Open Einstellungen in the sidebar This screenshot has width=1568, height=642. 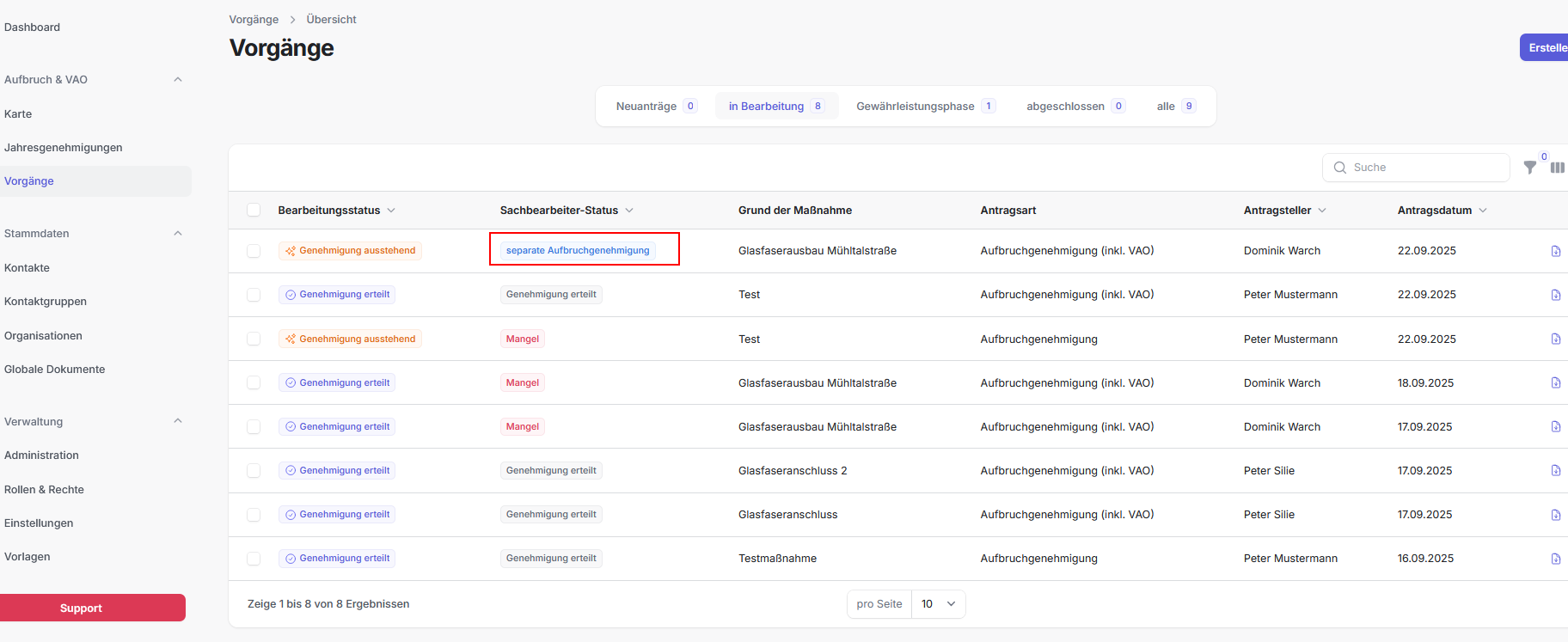tap(39, 523)
